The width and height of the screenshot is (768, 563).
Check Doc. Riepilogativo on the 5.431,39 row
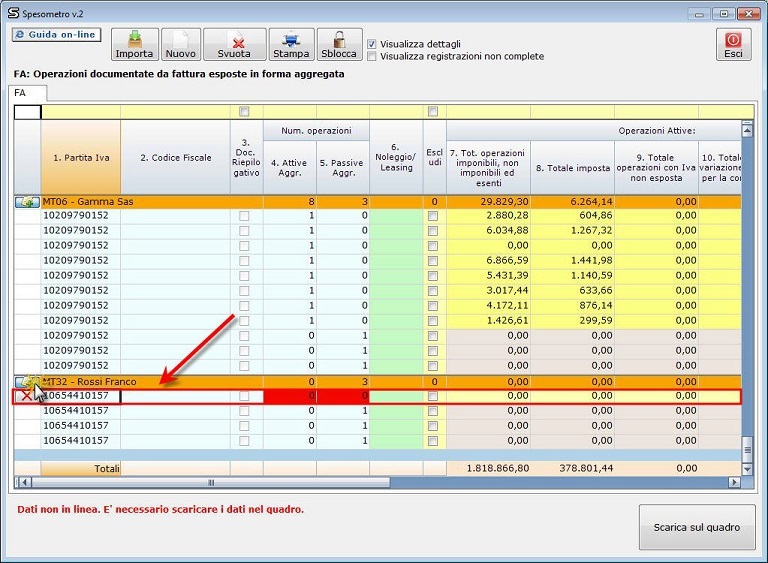pos(244,276)
